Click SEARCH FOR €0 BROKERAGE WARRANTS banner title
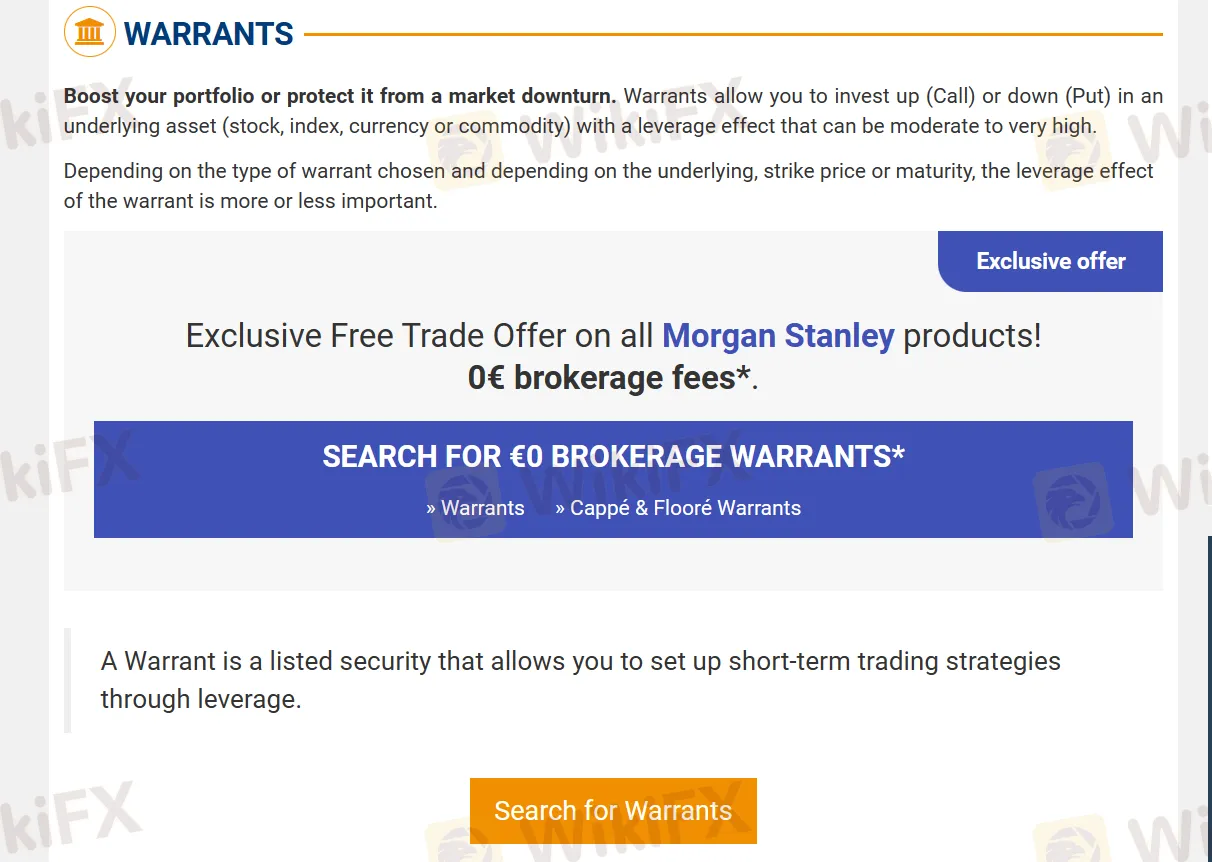This screenshot has height=862, width=1212. click(613, 457)
